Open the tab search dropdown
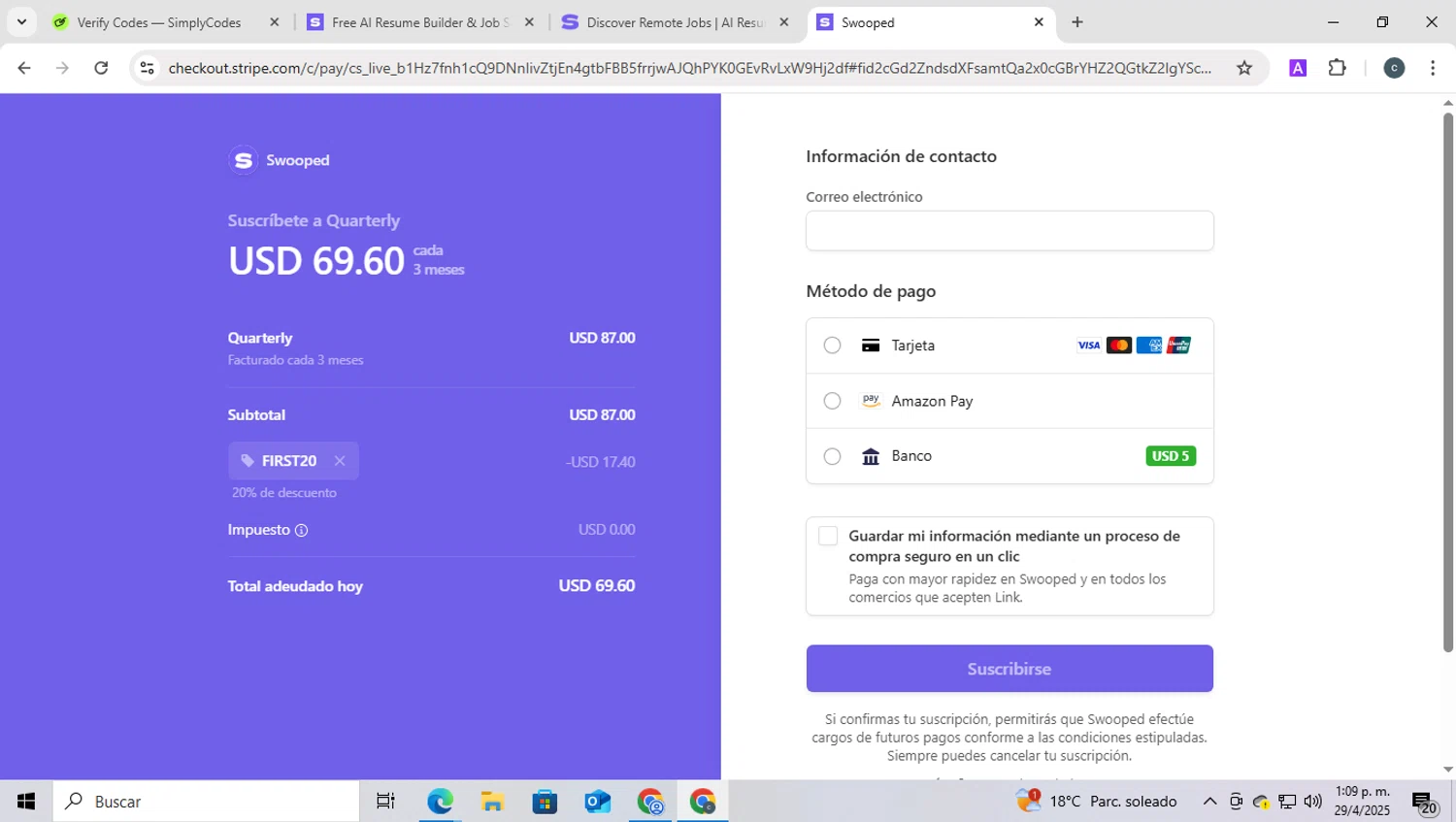 pyautogui.click(x=21, y=22)
